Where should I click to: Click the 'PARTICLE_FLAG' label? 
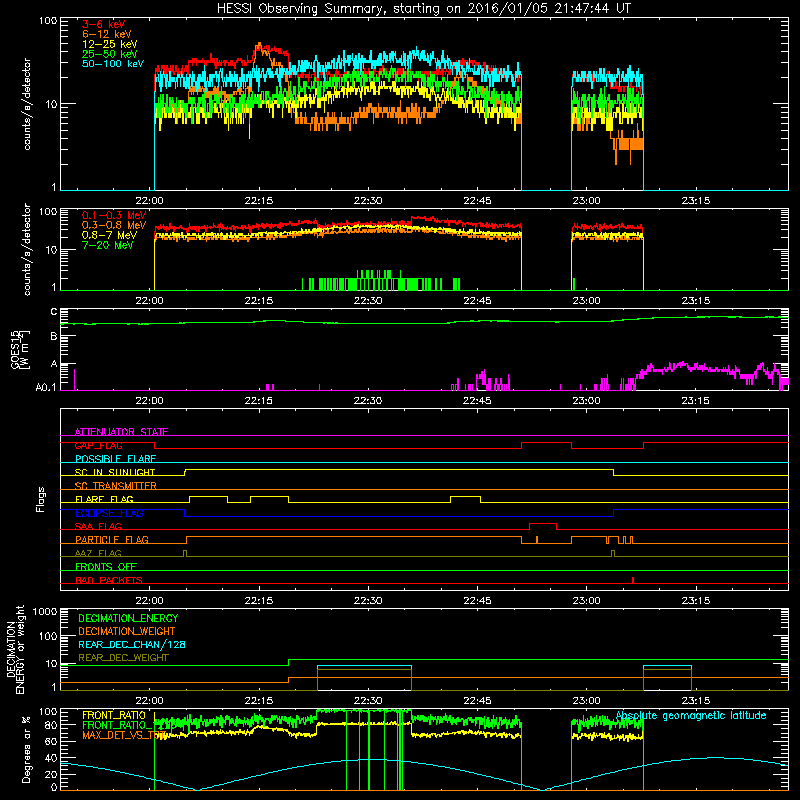112,540
